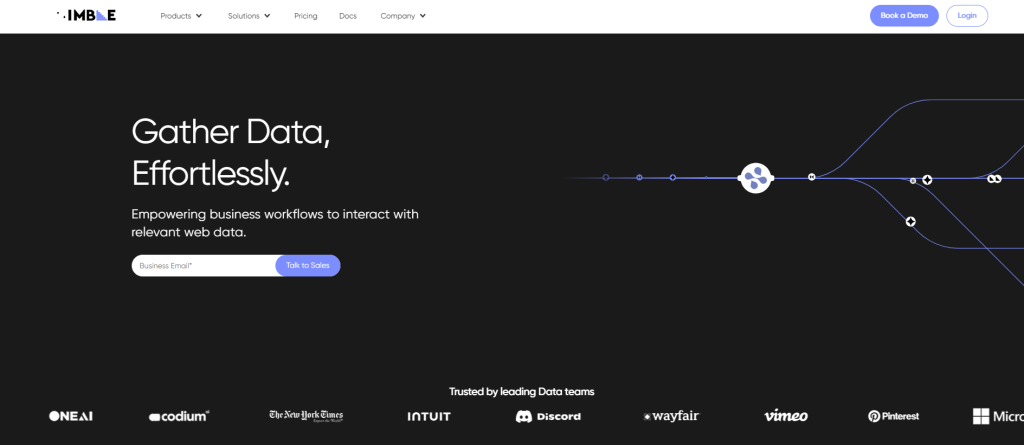Click the large white circular pipeline node
Image resolution: width=1024 pixels, height=445 pixels.
pyautogui.click(x=756, y=178)
